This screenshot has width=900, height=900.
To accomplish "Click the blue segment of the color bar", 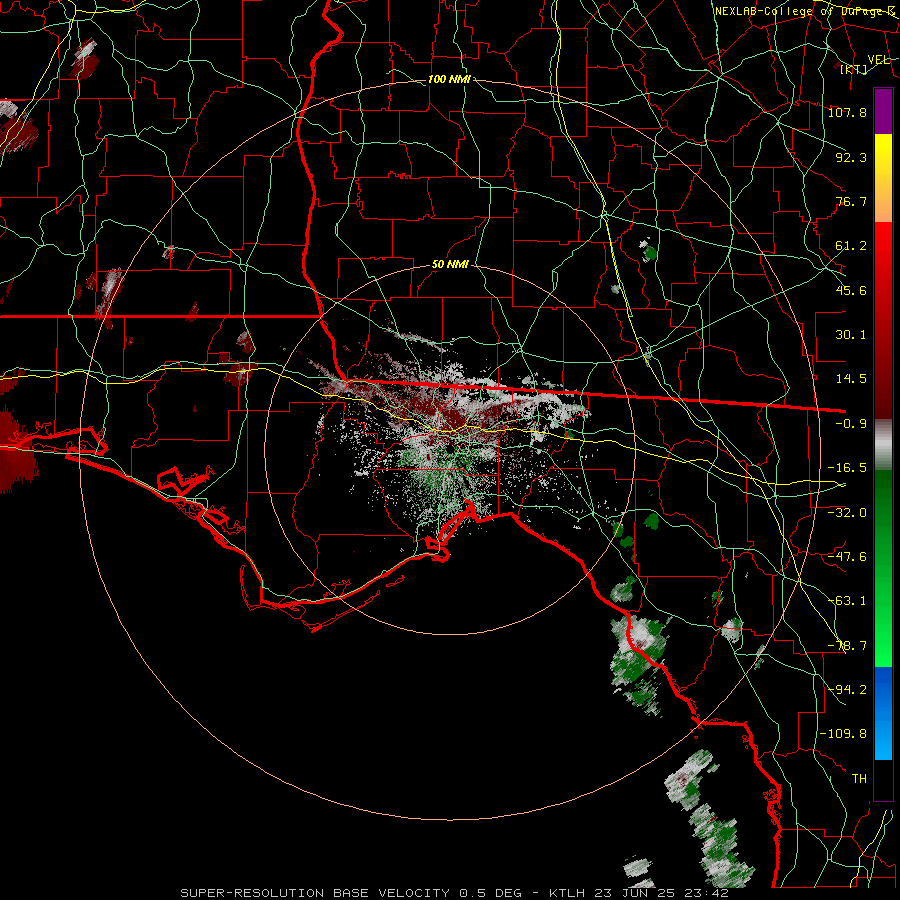I will point(883,713).
